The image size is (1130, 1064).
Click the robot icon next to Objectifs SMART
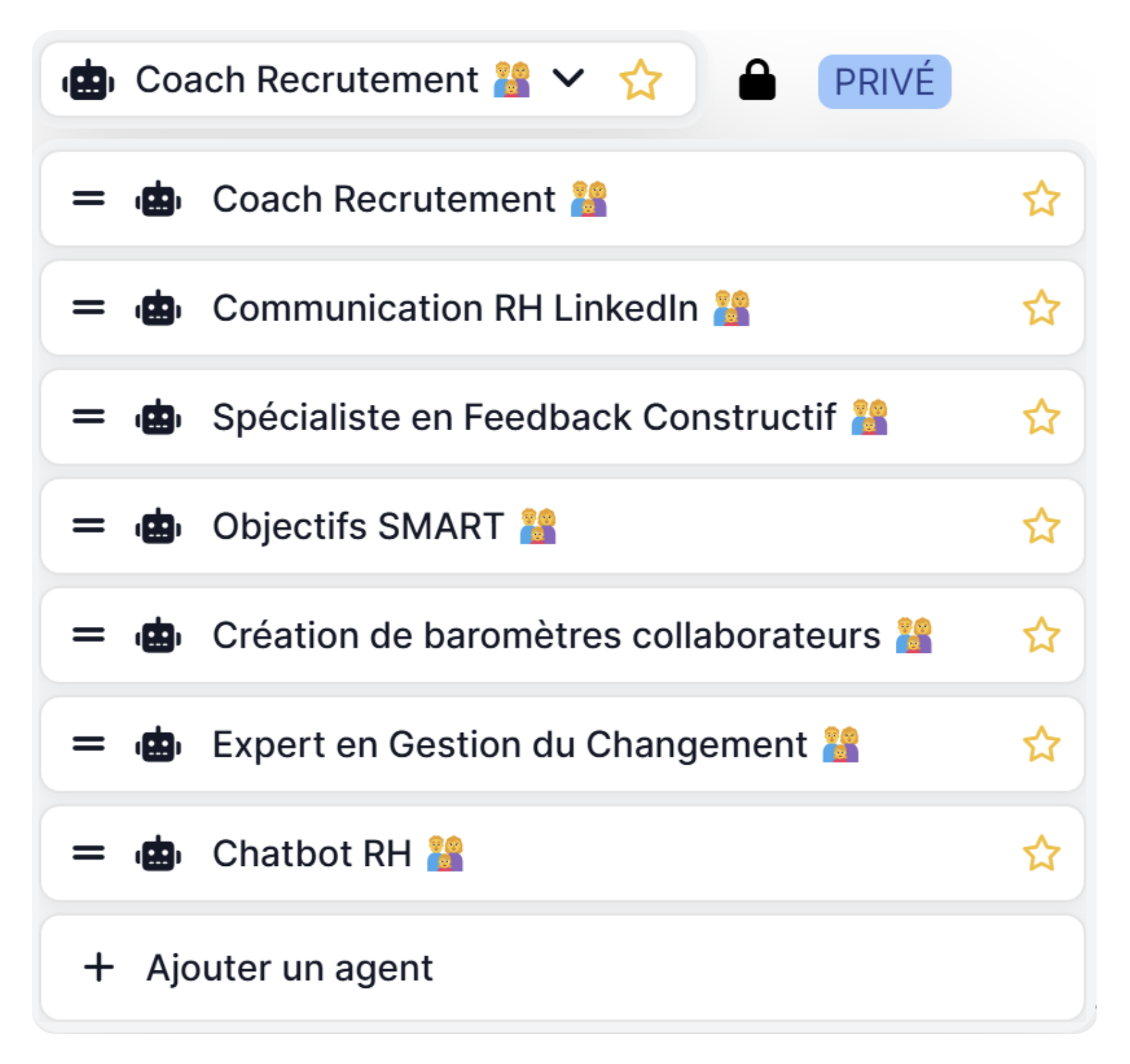click(159, 526)
